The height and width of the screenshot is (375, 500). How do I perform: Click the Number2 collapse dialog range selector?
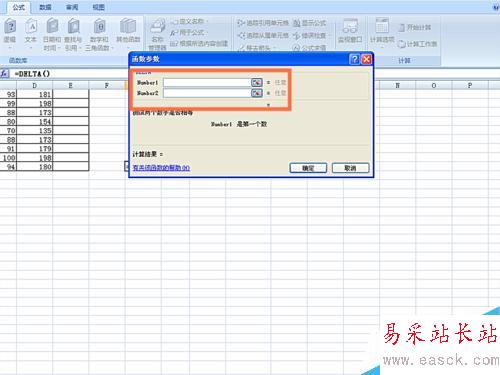tap(256, 93)
